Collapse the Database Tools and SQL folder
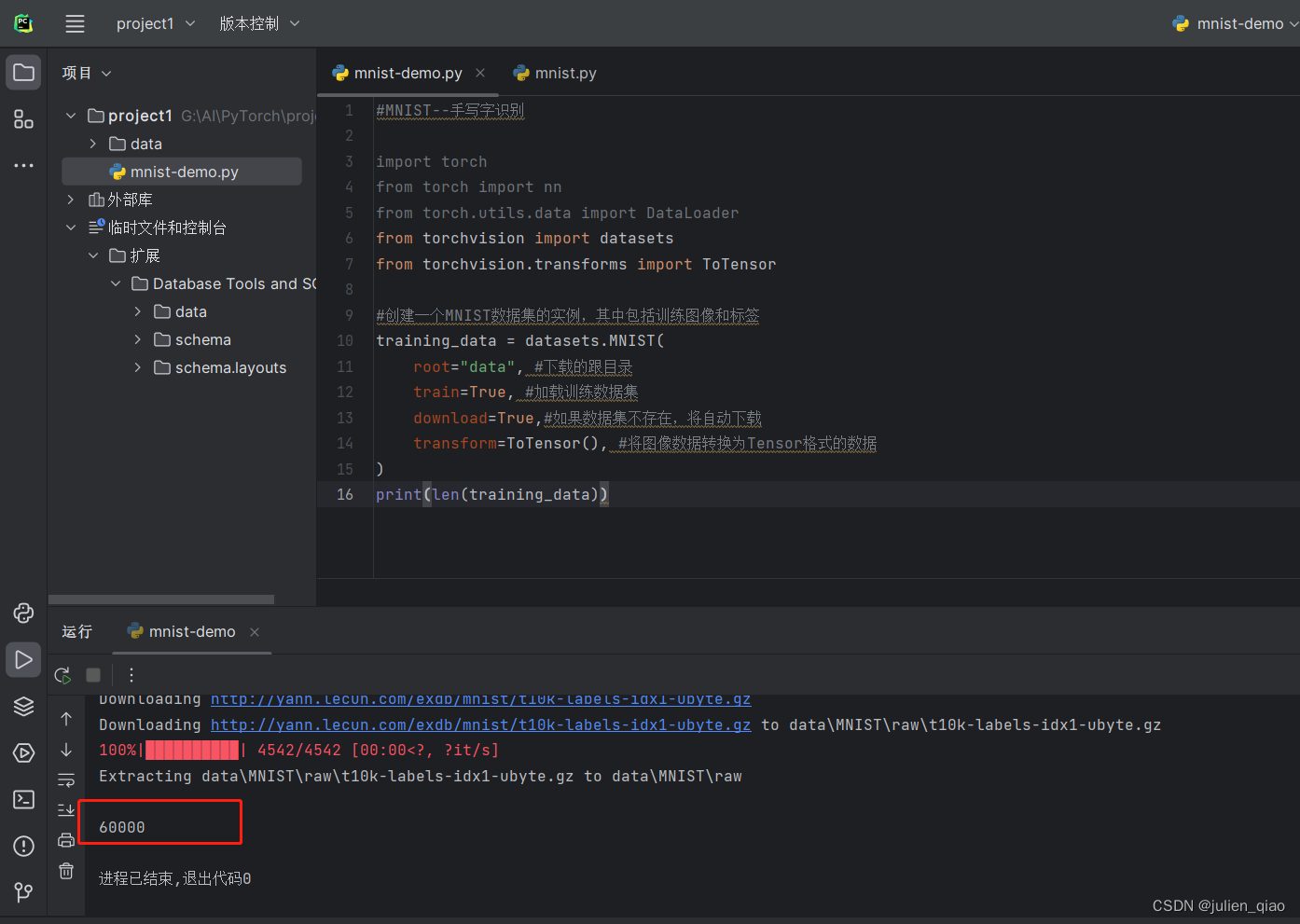The image size is (1300, 924). 116,283
